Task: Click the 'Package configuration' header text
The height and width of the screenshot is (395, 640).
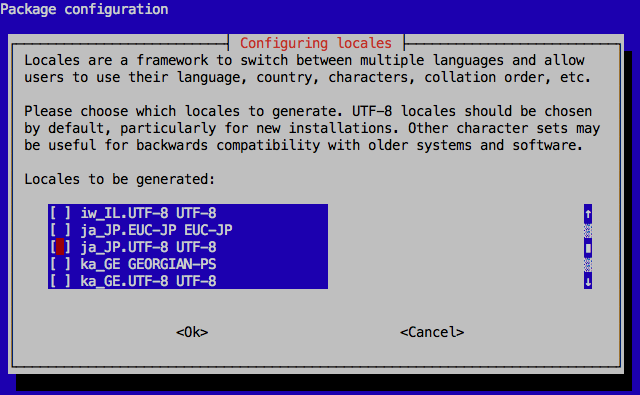Action: 84,9
